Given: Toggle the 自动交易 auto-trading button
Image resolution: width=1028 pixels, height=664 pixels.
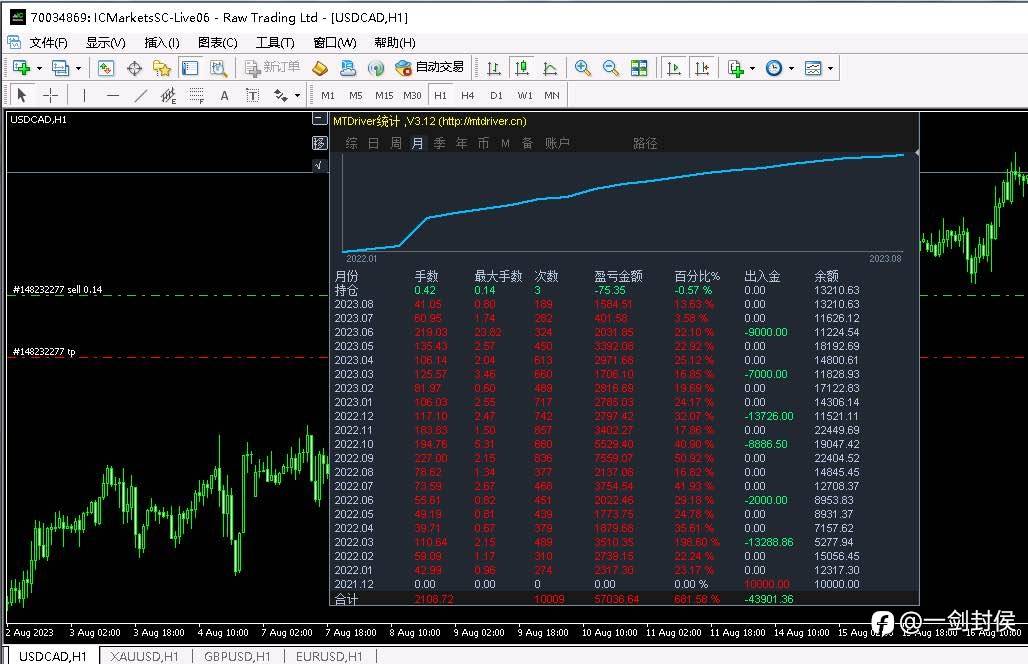Looking at the screenshot, I should 430,68.
